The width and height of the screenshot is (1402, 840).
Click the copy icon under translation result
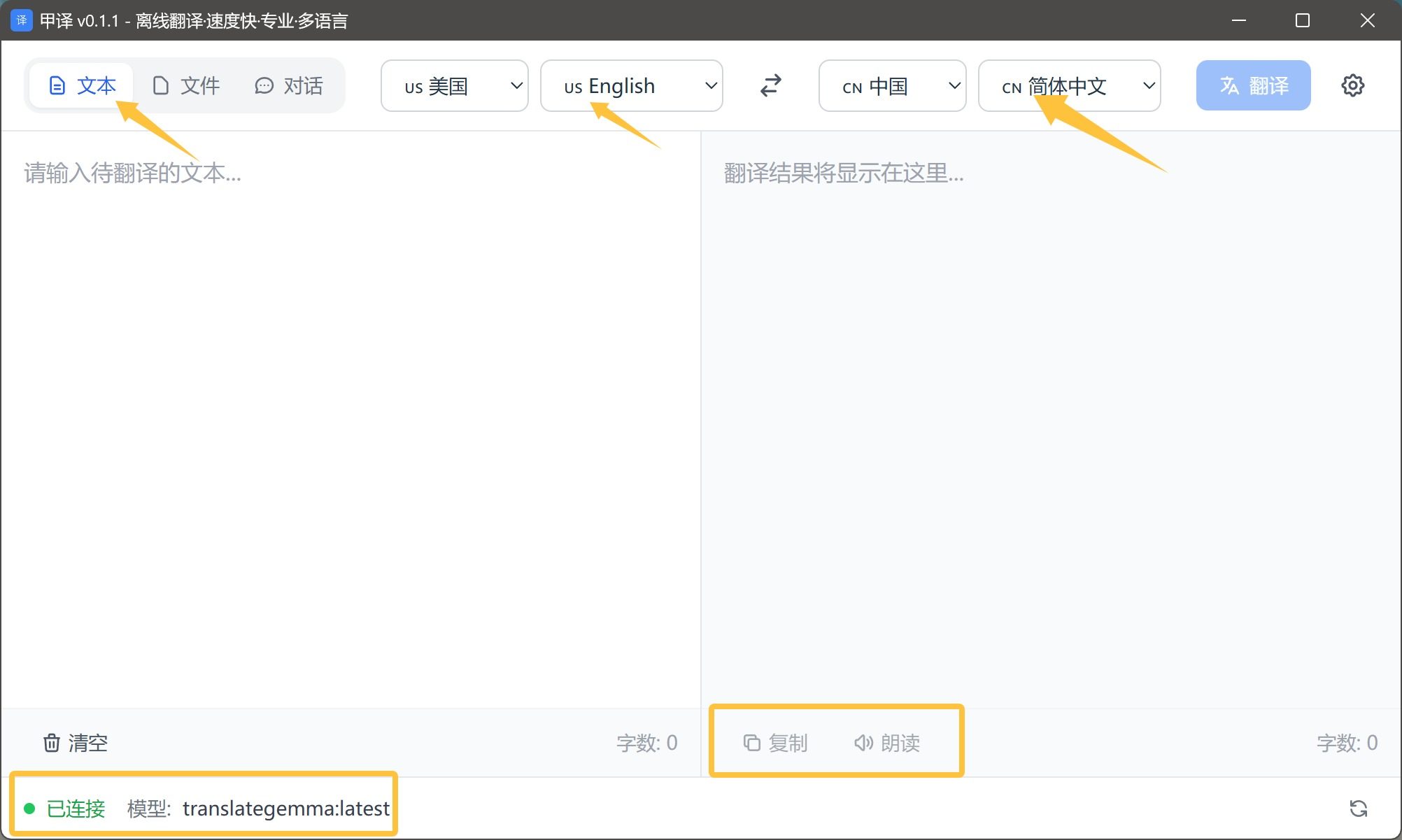(752, 743)
